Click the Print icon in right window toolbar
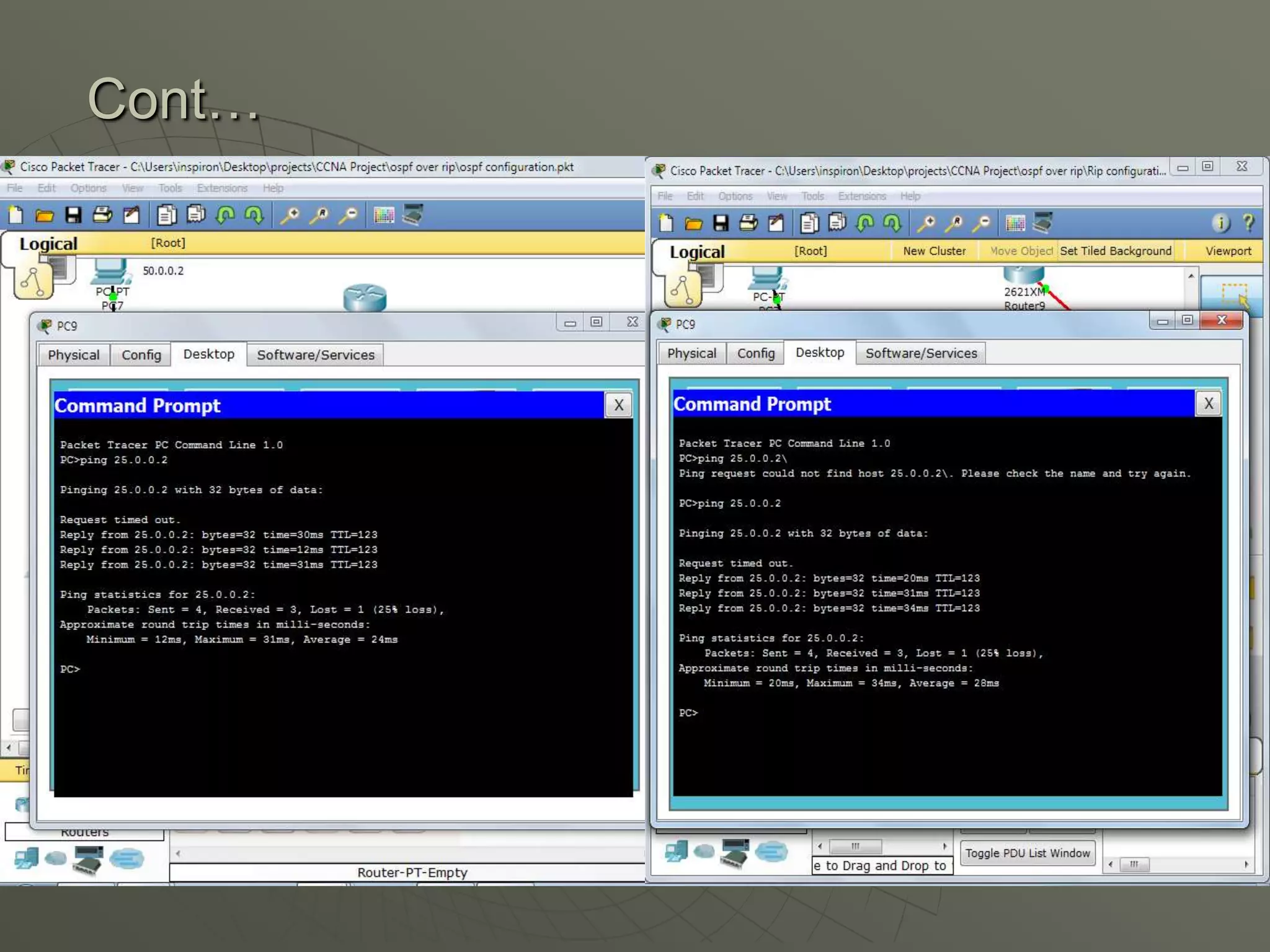This screenshot has width=1270, height=952. coord(748,223)
